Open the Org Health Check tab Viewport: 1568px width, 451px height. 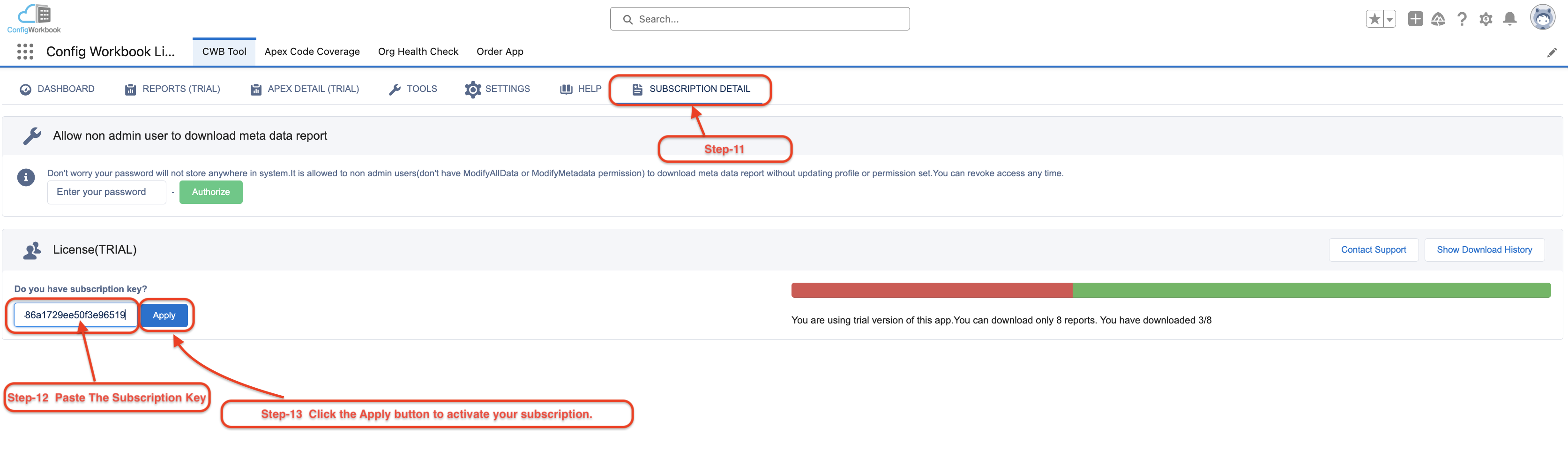click(x=418, y=52)
